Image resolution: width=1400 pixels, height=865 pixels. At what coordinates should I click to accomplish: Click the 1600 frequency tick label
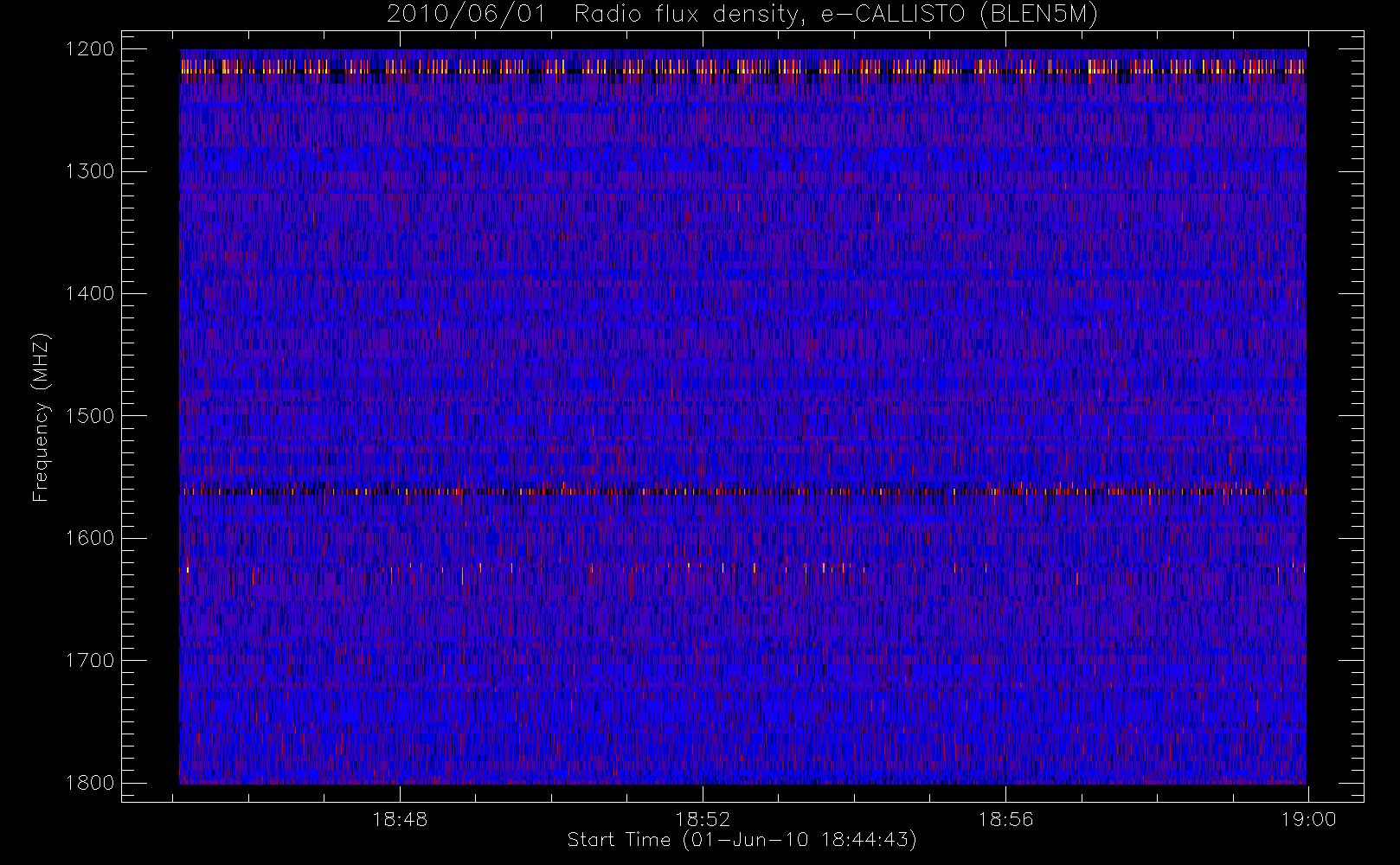[x=90, y=538]
